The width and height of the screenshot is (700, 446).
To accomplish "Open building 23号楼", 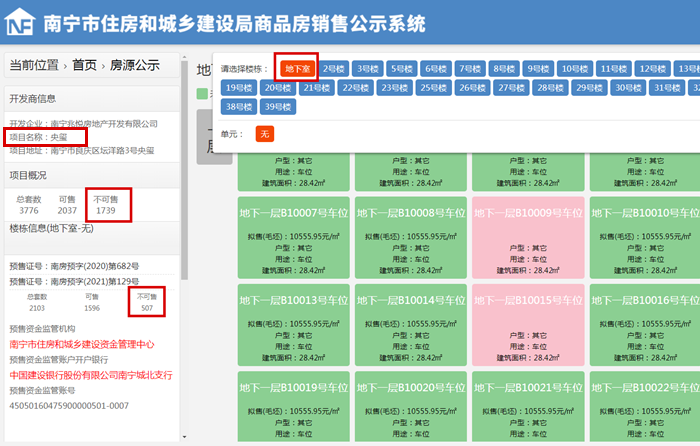I will click(395, 88).
